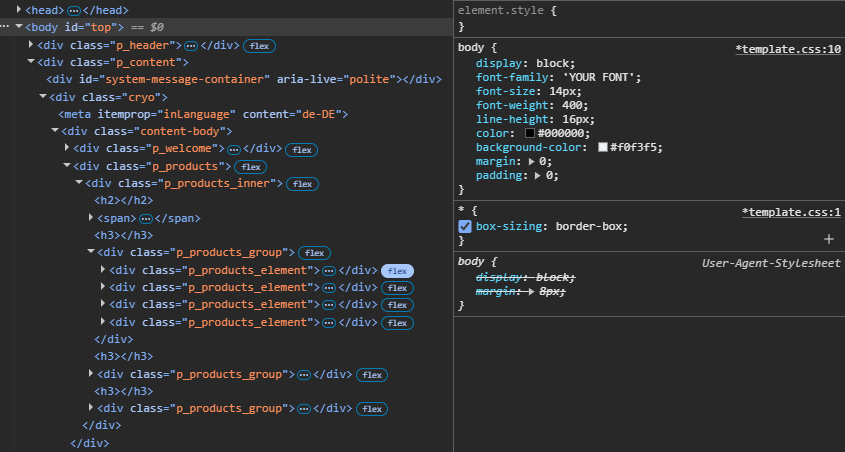This screenshot has height=452, width=845.
Task: Open color picker for #000000 swatch
Action: (x=530, y=133)
